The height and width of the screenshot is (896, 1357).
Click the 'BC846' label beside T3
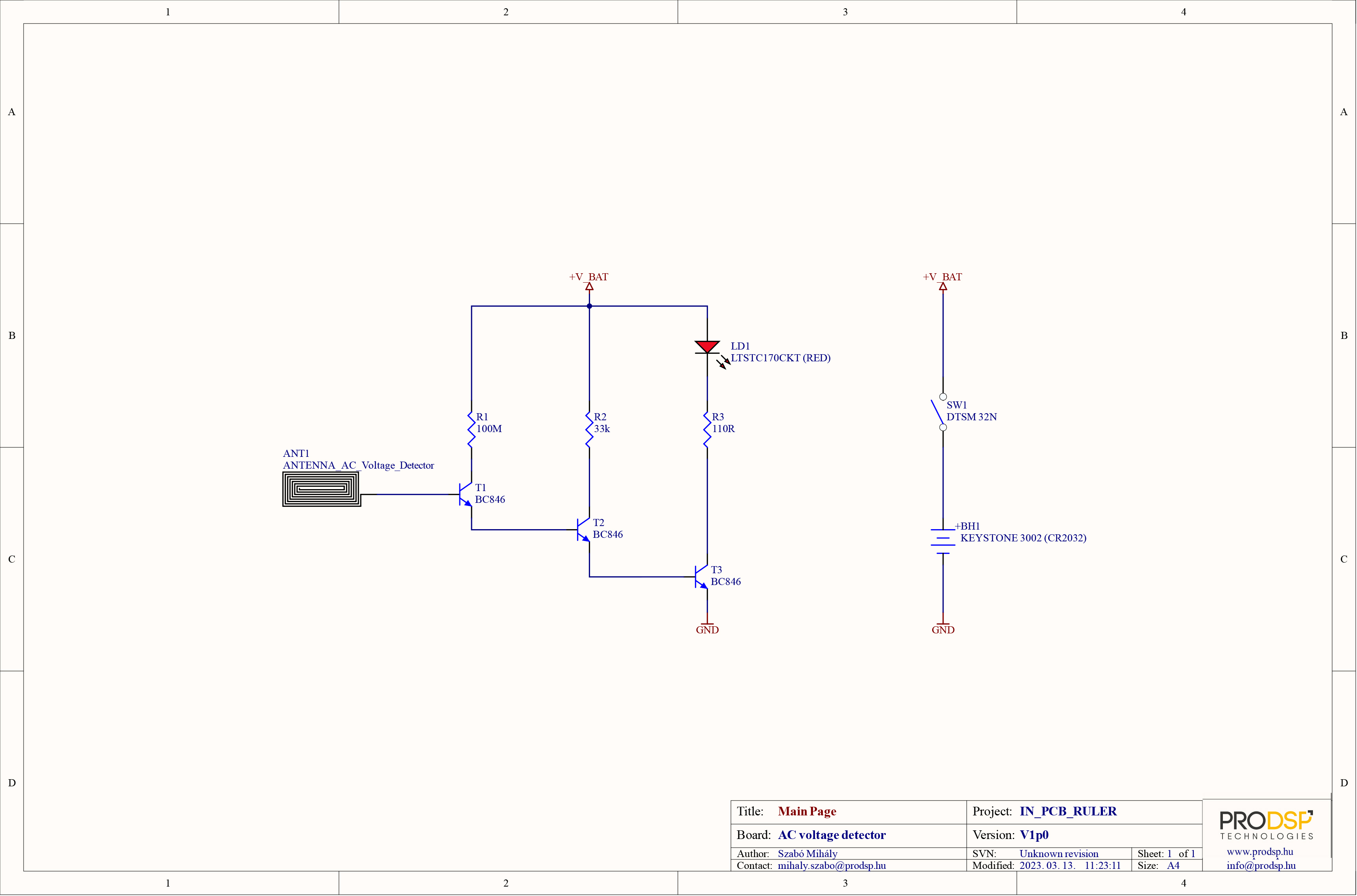point(726,582)
